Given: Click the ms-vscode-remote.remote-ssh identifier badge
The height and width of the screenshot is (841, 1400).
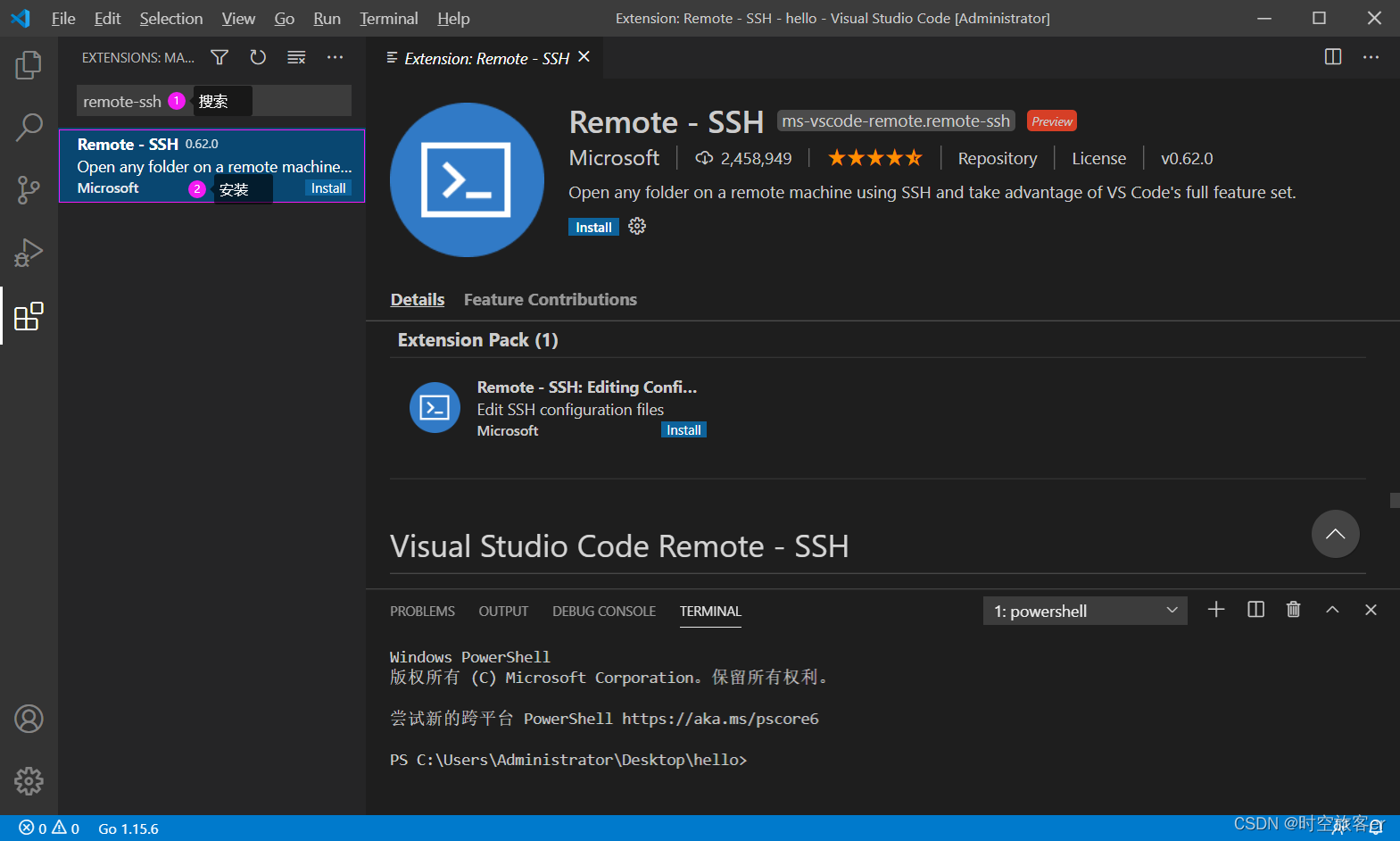Looking at the screenshot, I should (x=896, y=121).
